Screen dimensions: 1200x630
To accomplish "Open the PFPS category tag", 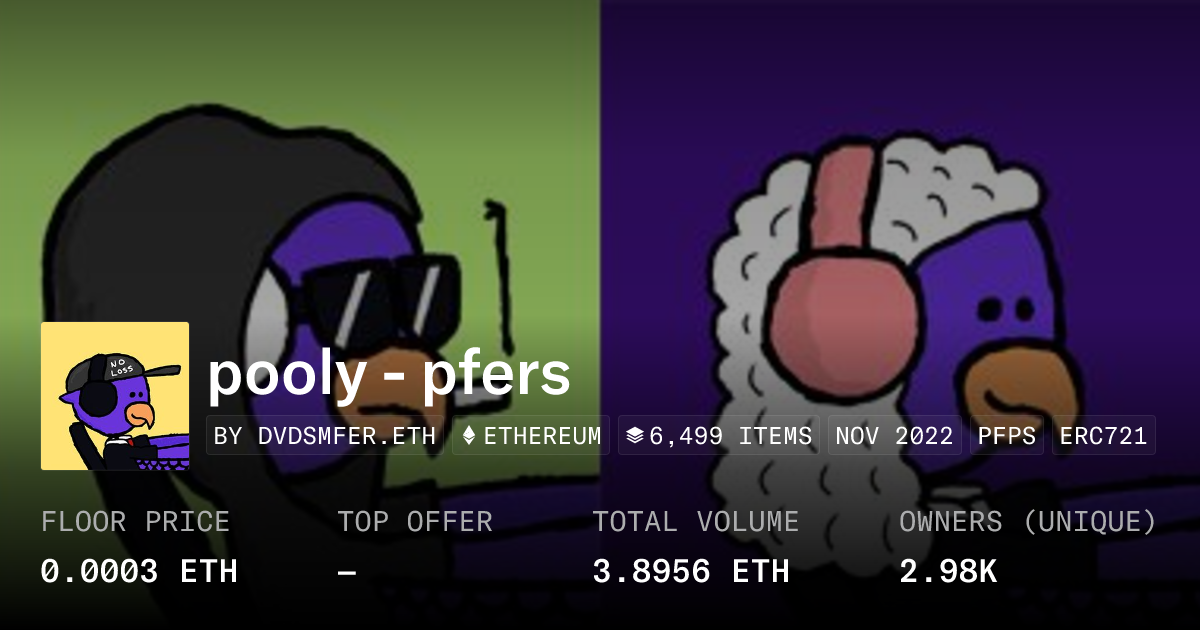I will click(x=1006, y=436).
